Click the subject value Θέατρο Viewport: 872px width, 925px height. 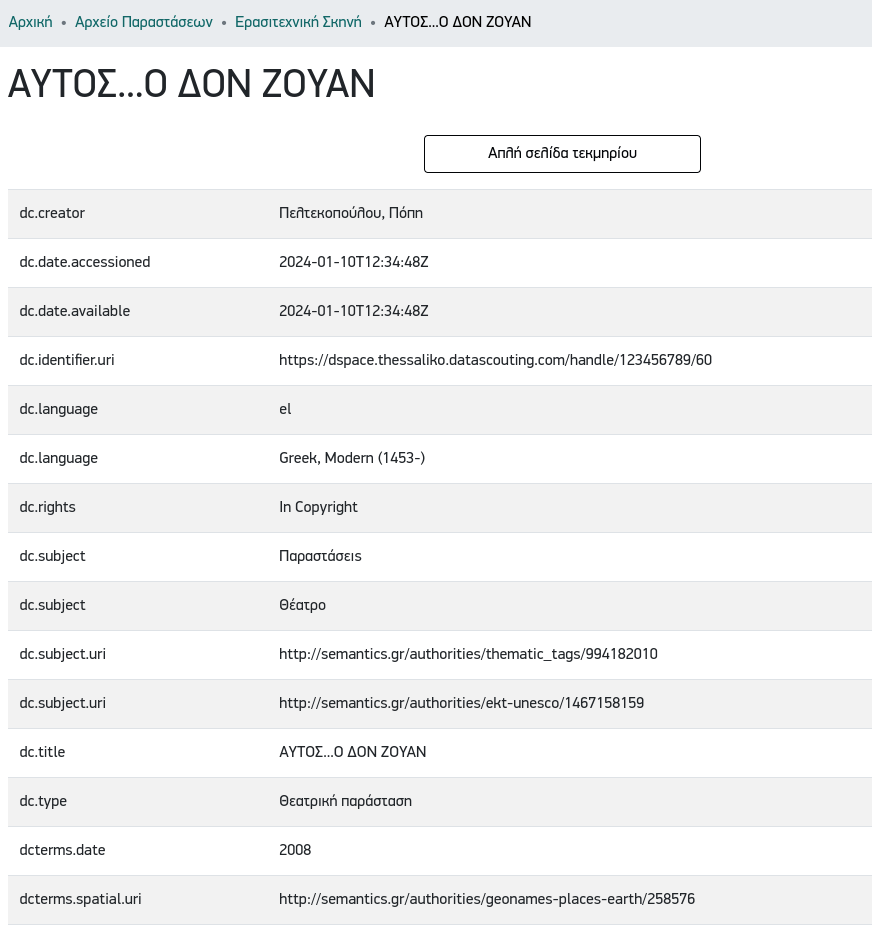(x=302, y=605)
